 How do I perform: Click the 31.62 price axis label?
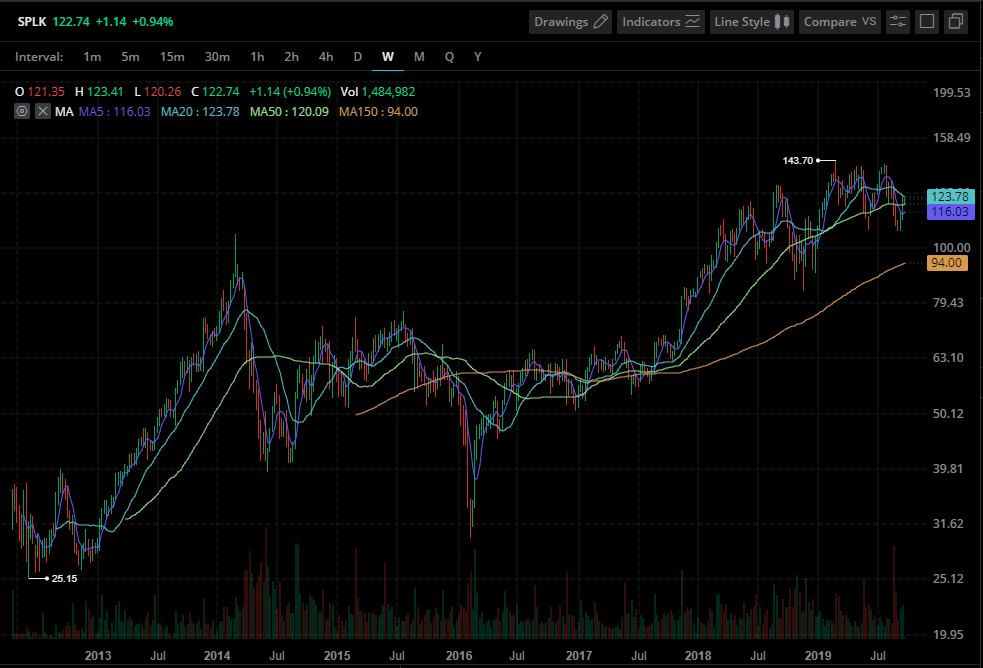[948, 524]
